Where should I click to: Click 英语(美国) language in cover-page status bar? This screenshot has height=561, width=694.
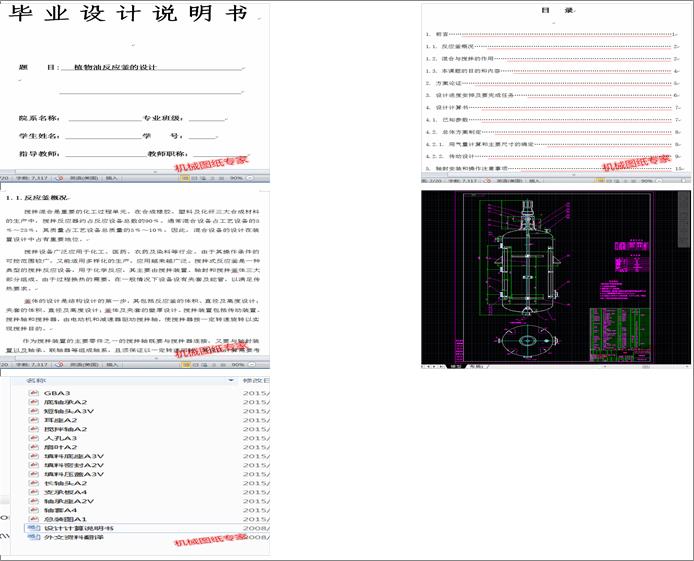pos(84,178)
